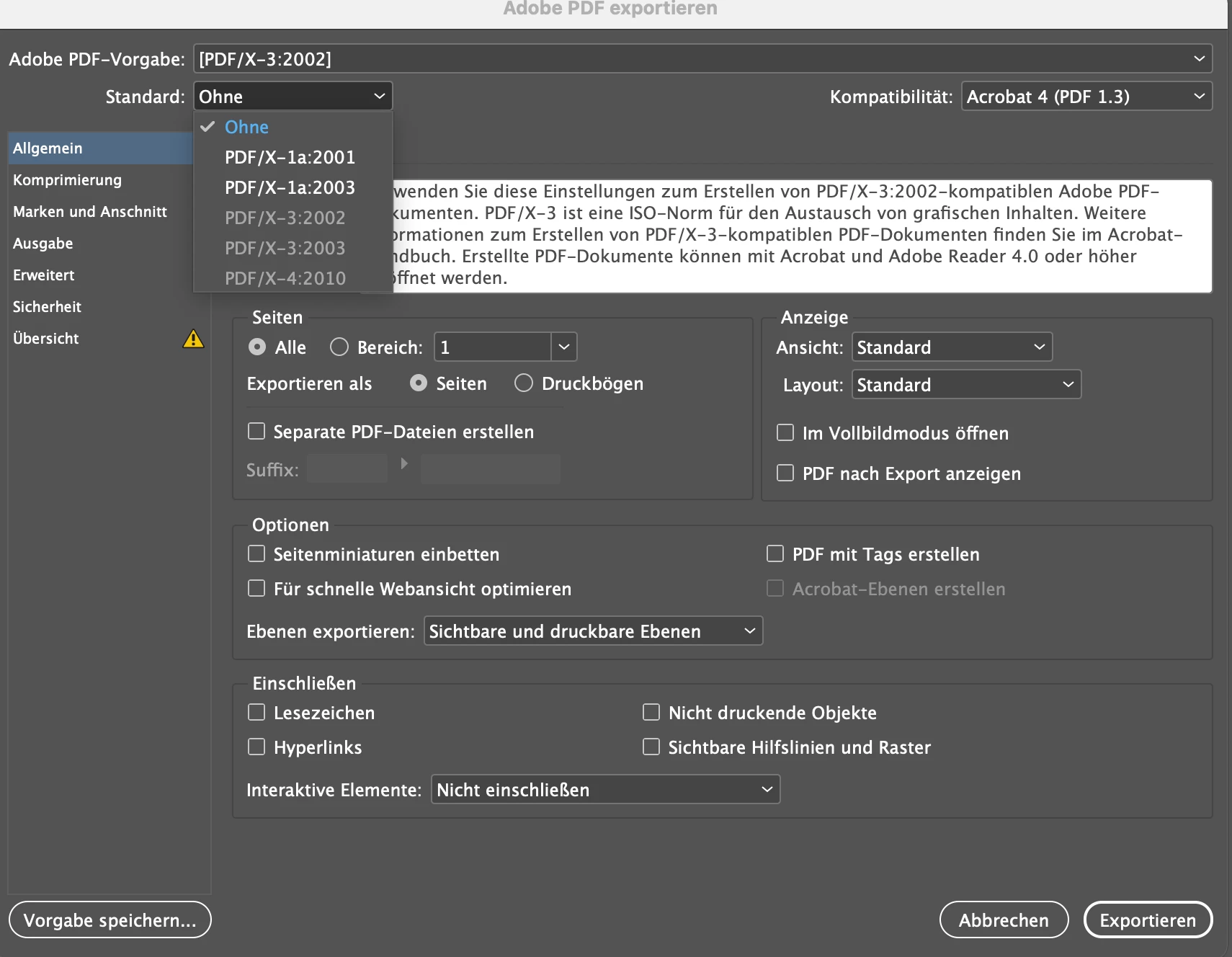
Task: Expand the Bereich page range arrow
Action: 564,347
